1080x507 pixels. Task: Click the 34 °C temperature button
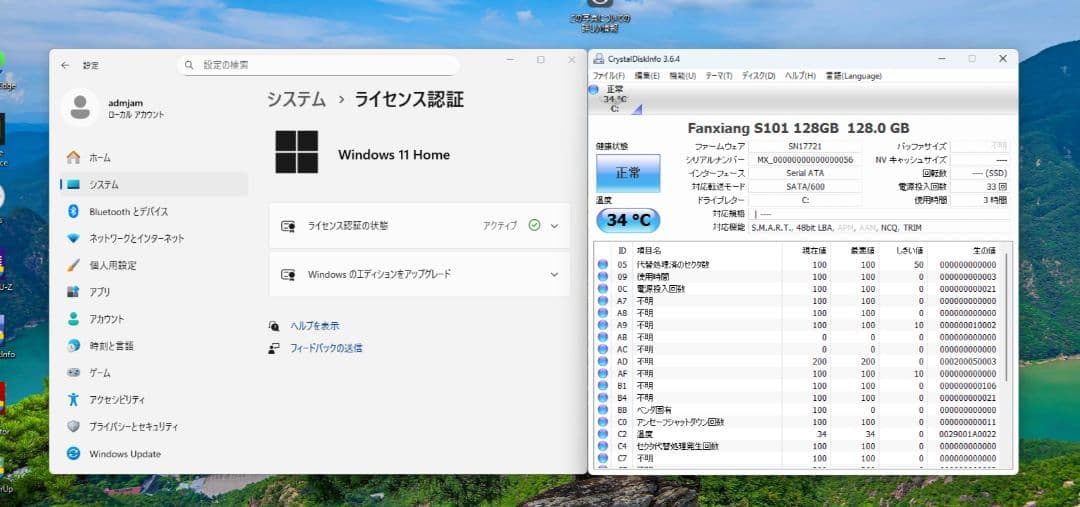[627, 220]
